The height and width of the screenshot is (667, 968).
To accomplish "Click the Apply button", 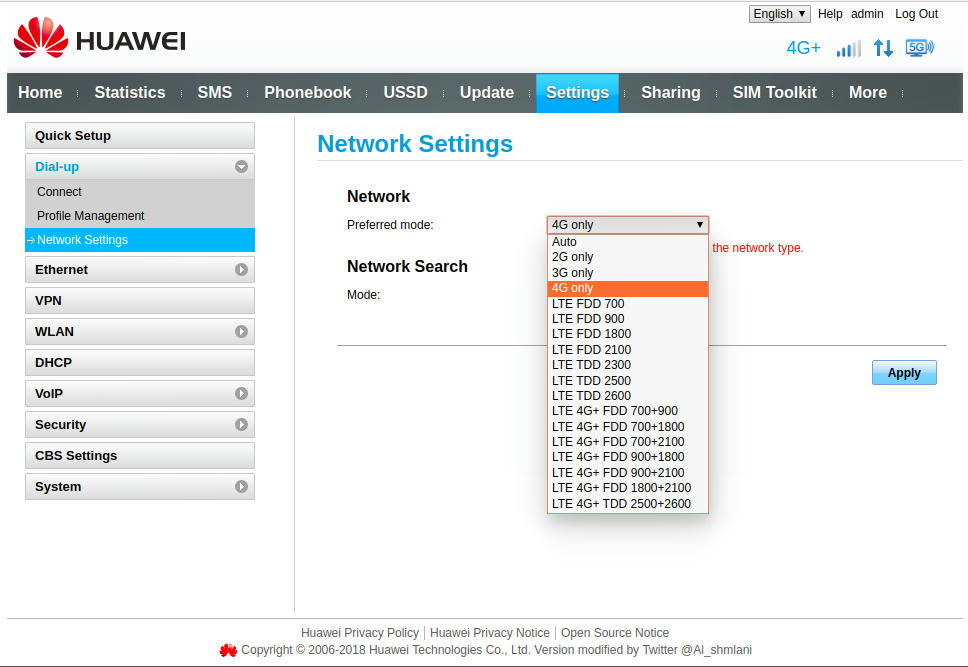I will click(x=904, y=373).
